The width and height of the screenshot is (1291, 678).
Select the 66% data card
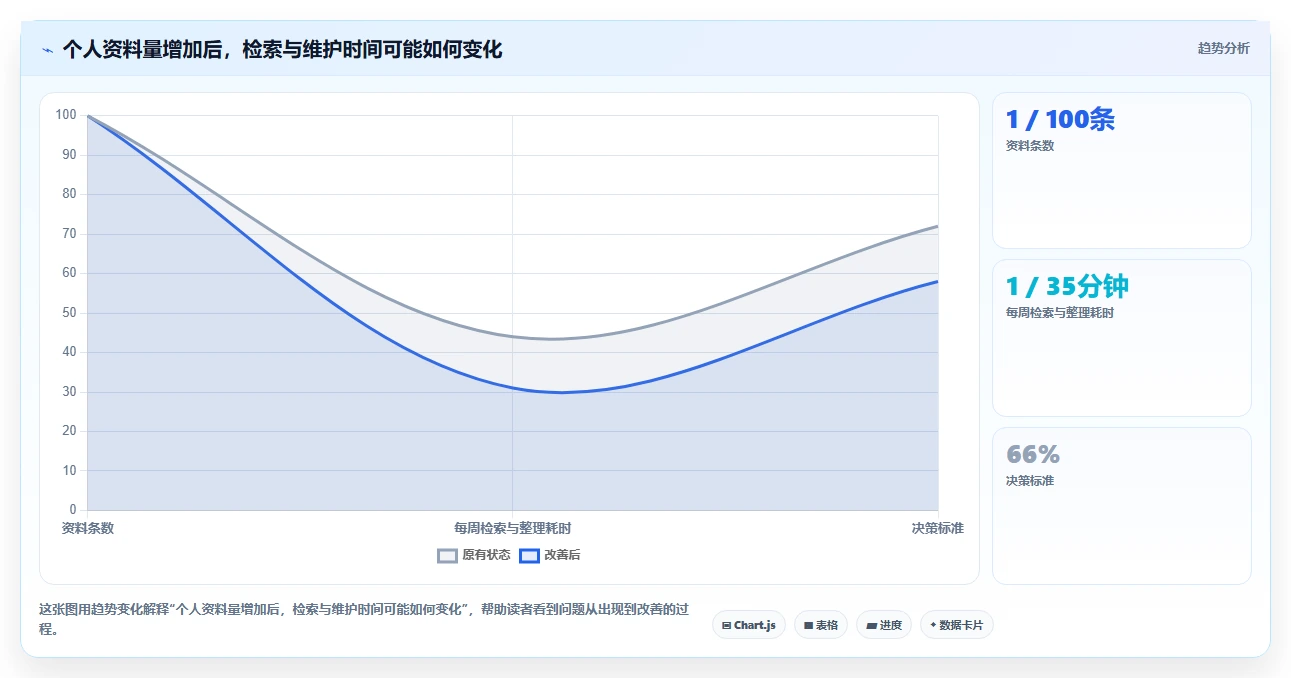(x=1121, y=506)
